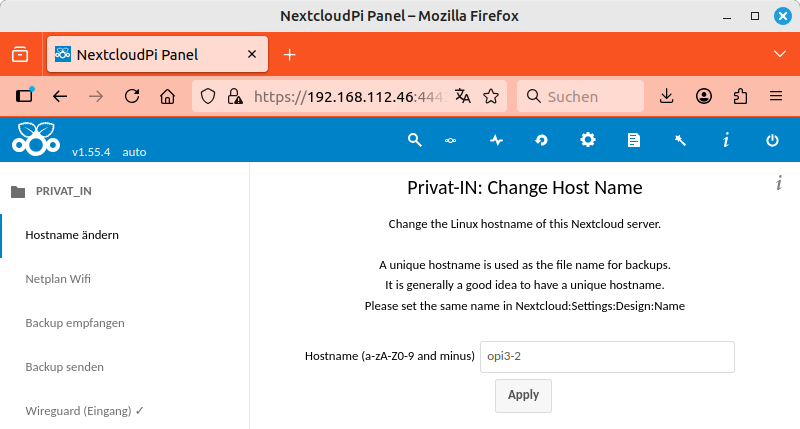Click the infinity-style icon in the blue header
Image resolution: width=800 pixels, height=429 pixels.
pos(451,141)
